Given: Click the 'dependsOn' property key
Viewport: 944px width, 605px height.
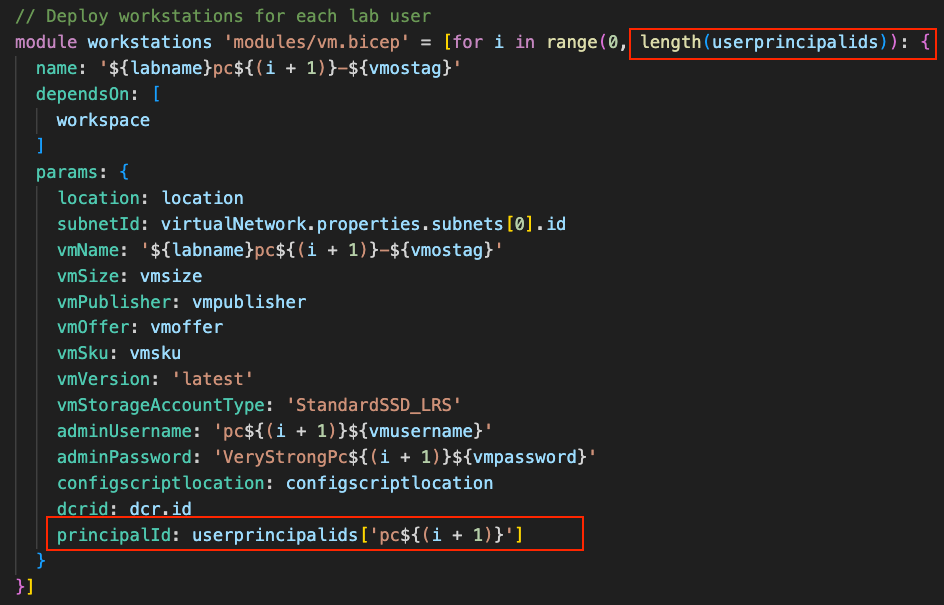Looking at the screenshot, I should 82,94.
